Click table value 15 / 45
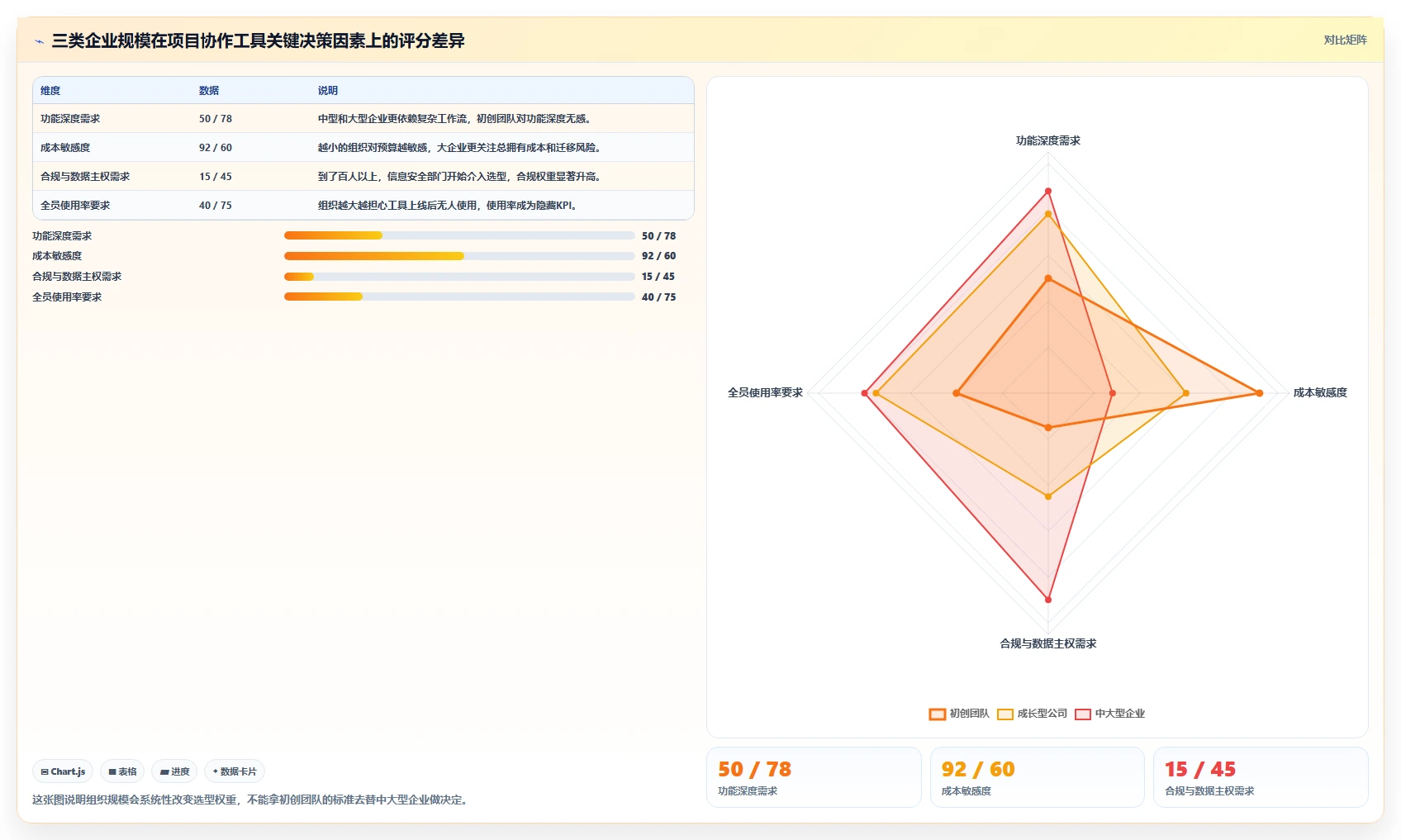Screen dimensions: 1401x840 (216, 177)
